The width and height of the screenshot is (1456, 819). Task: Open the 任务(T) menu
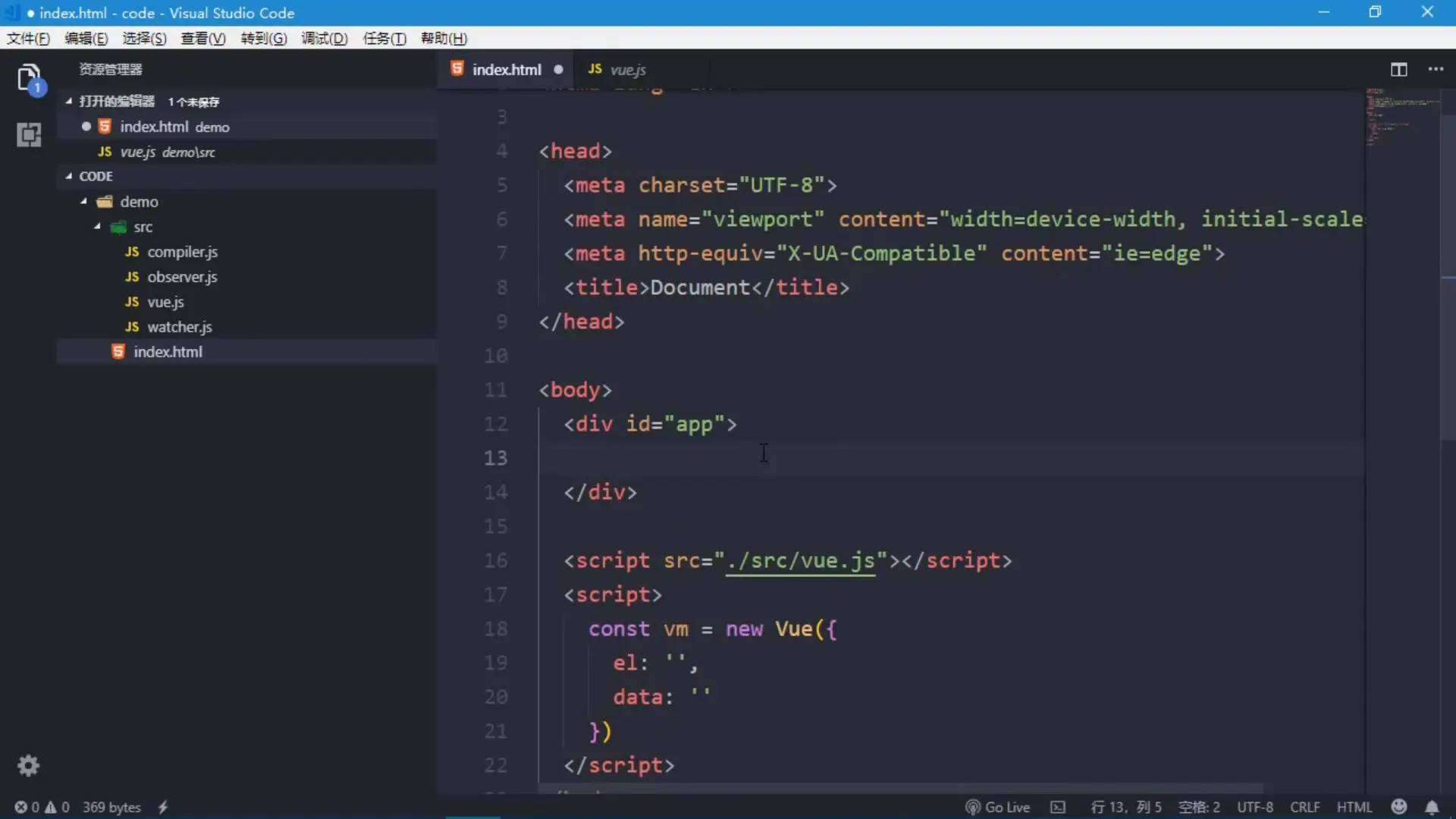click(x=384, y=39)
